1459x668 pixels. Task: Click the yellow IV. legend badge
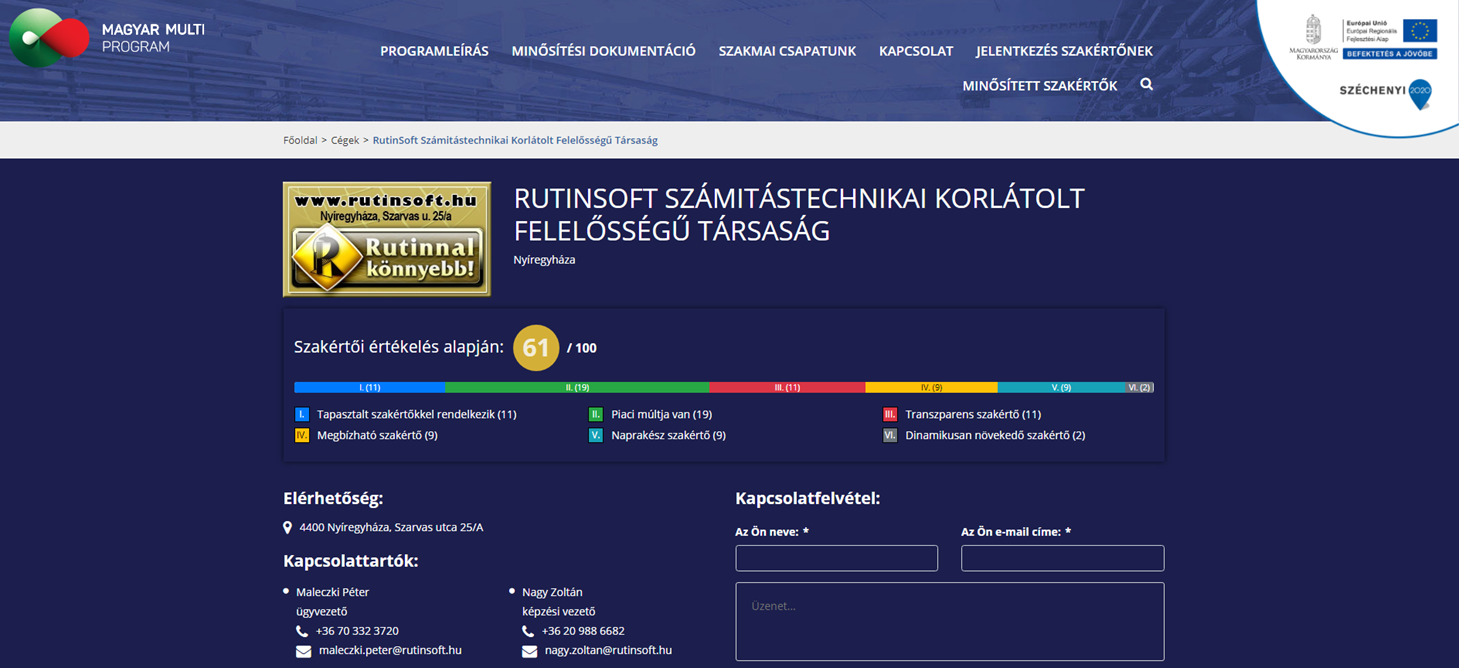302,435
